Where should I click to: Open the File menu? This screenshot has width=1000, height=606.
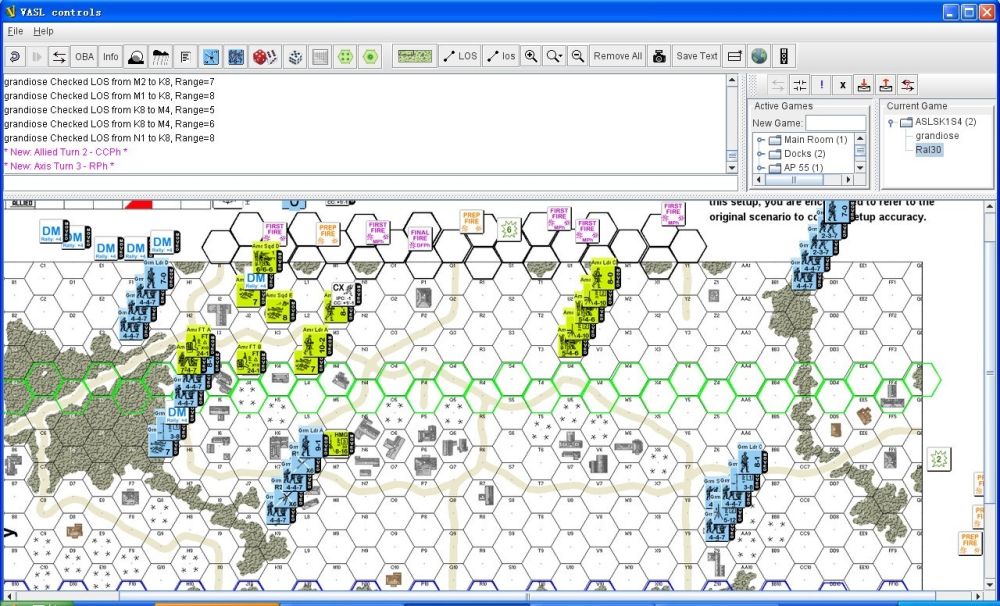click(x=15, y=31)
